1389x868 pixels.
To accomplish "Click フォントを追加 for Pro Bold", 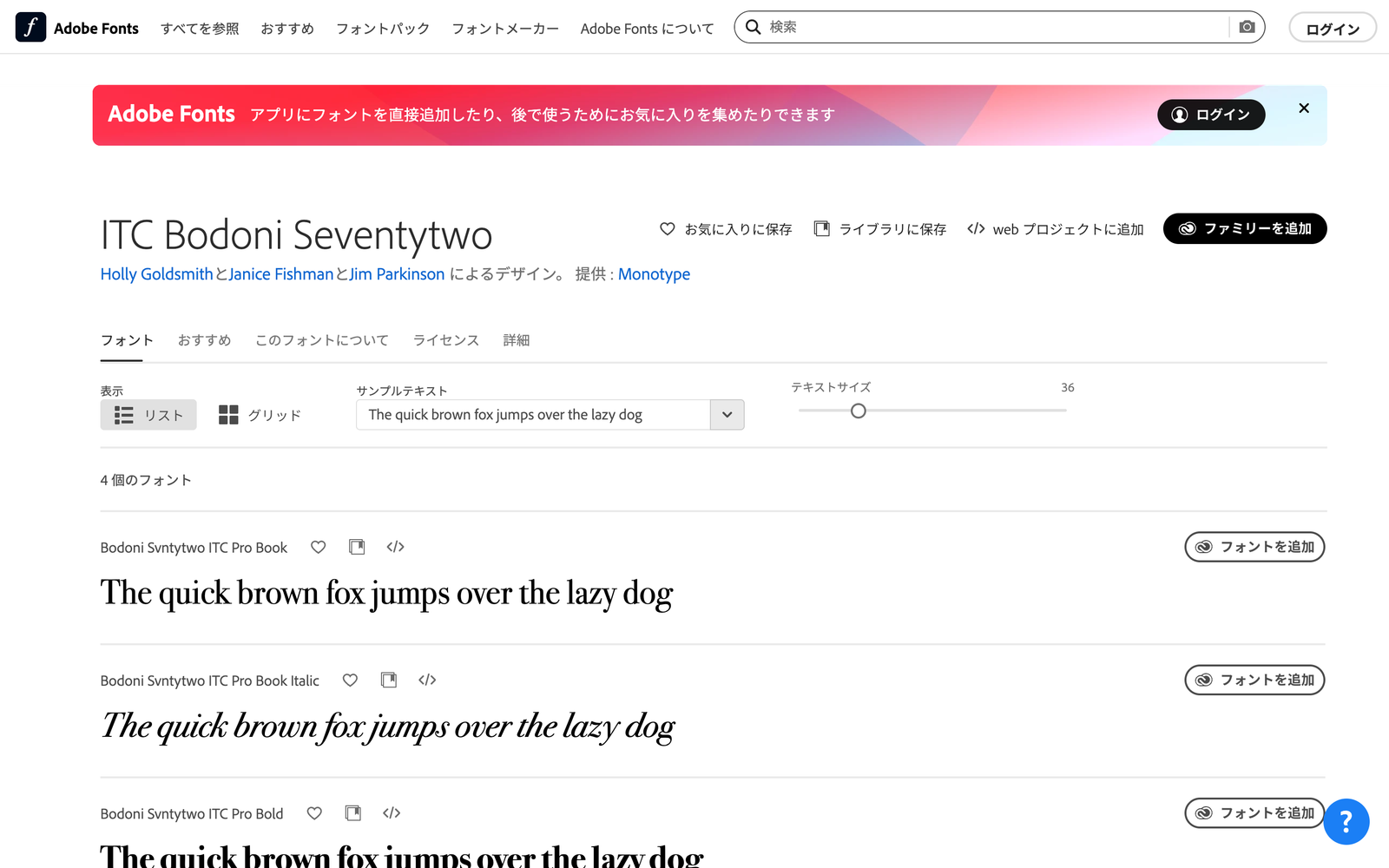I will point(1254,813).
